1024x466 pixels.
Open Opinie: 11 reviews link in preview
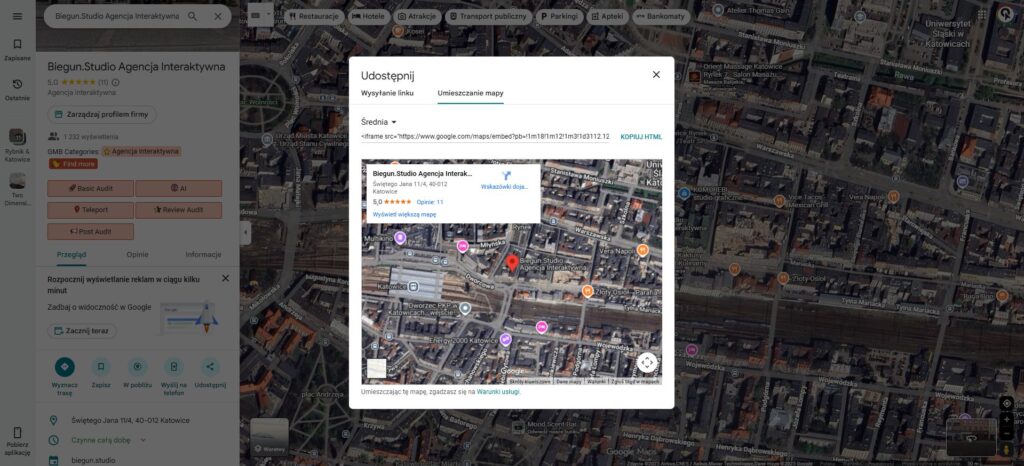pos(430,202)
